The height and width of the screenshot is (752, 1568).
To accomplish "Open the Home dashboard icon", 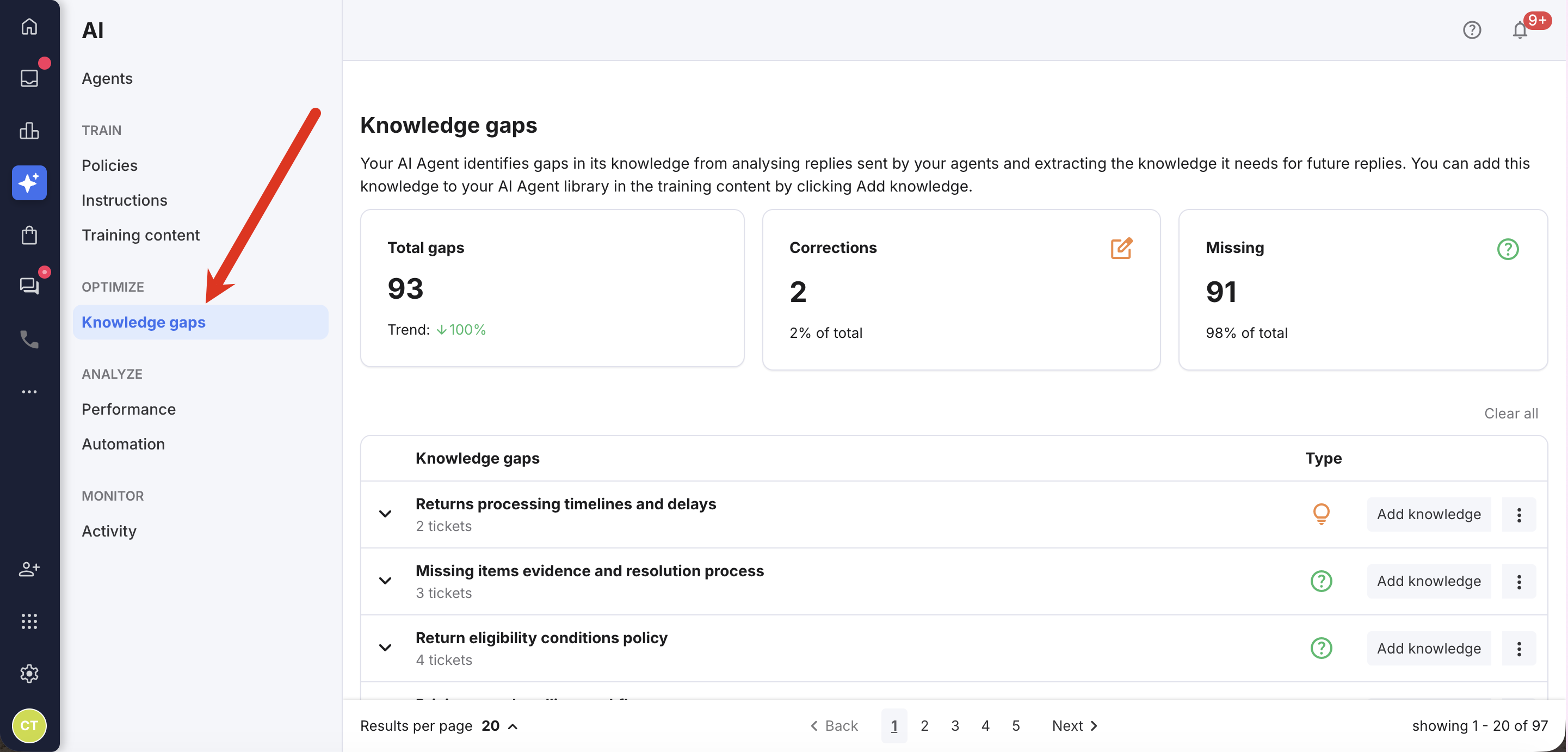I will (29, 27).
